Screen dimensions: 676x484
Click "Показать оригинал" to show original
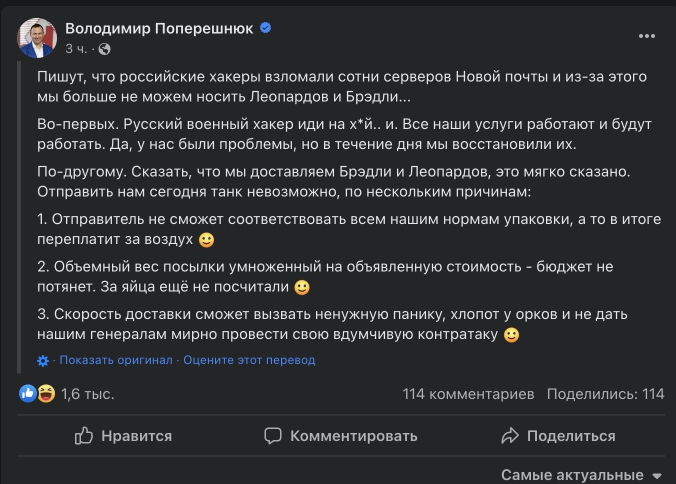pyautogui.click(x=113, y=360)
